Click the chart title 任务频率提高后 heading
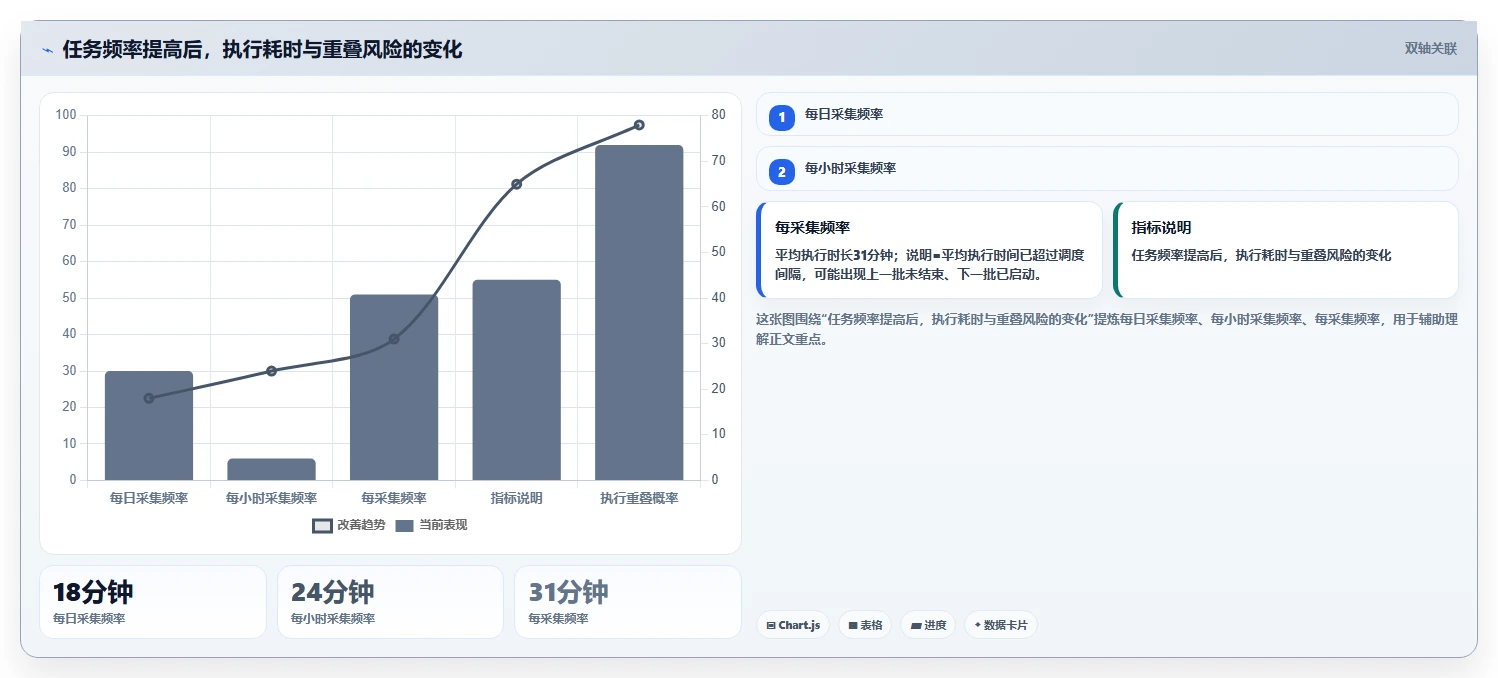The height and width of the screenshot is (678, 1498). coord(262,50)
